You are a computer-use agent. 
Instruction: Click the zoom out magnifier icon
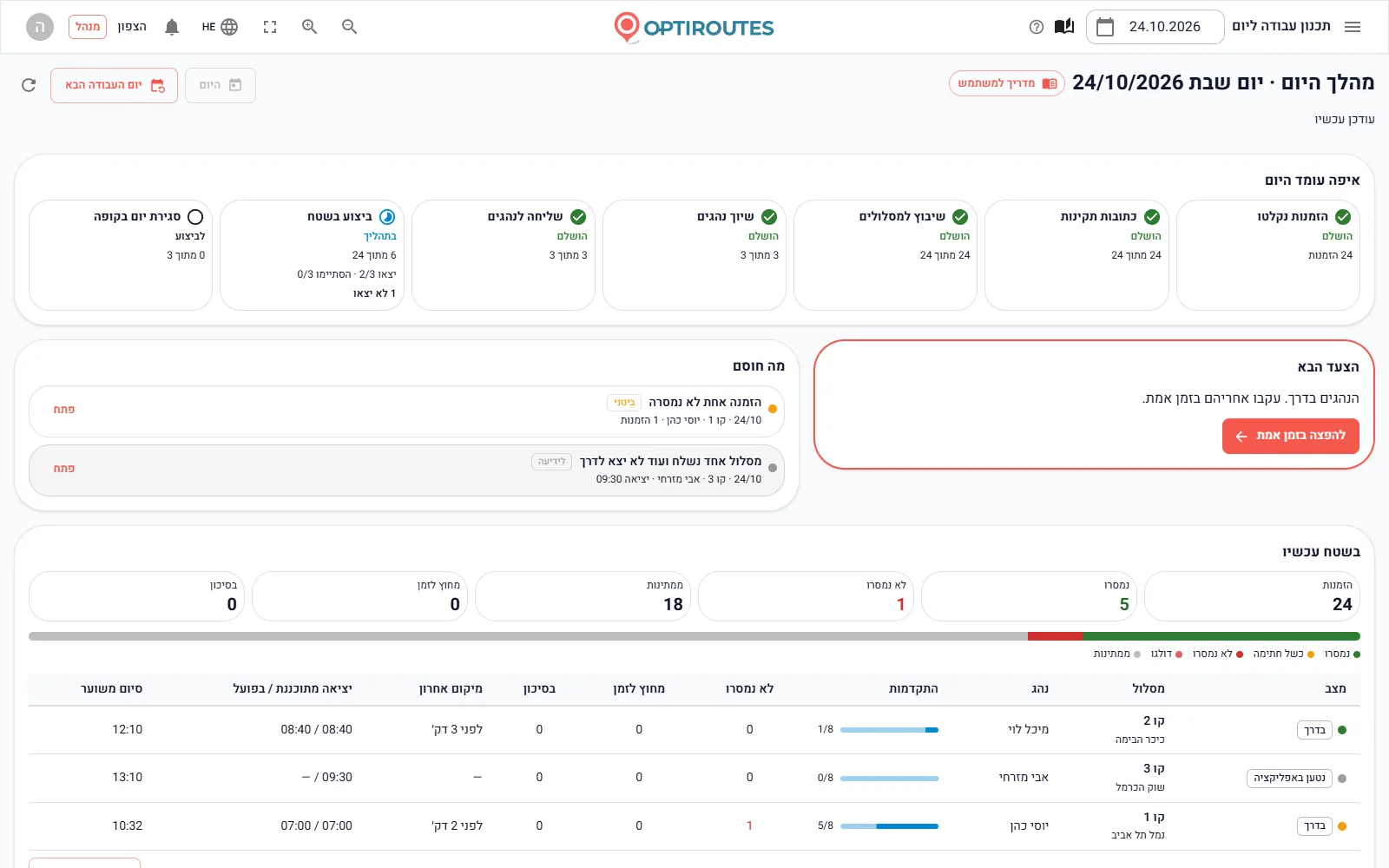click(x=350, y=27)
